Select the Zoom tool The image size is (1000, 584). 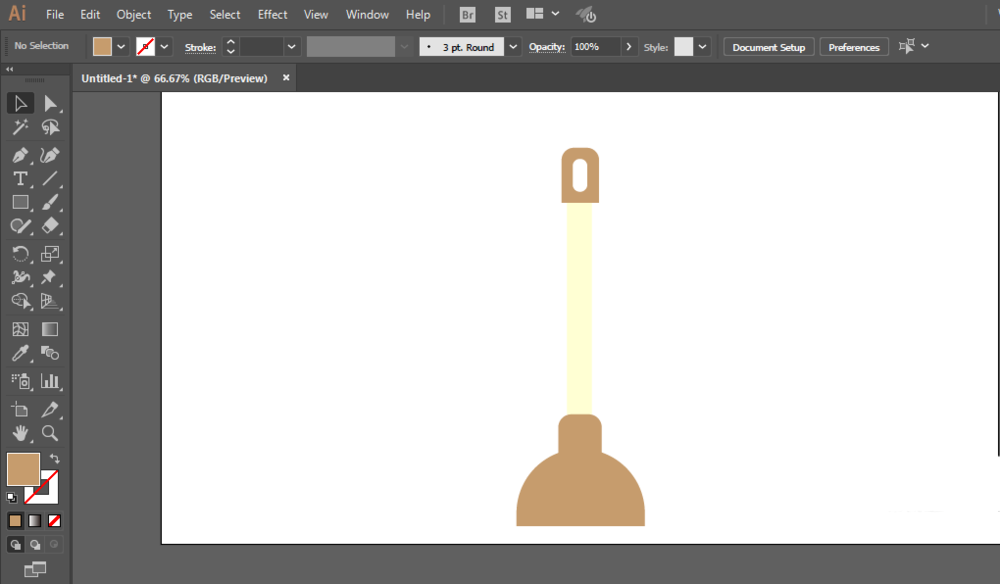50,434
